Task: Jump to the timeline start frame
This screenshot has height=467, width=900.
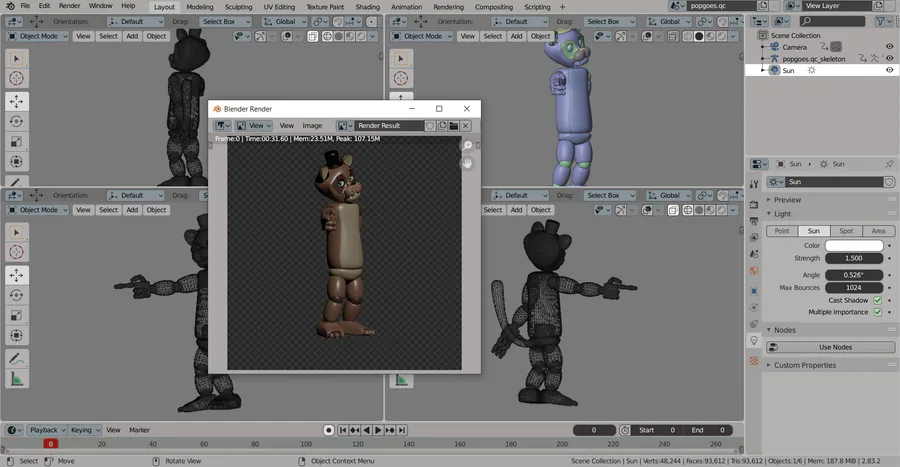Action: pyautogui.click(x=343, y=430)
